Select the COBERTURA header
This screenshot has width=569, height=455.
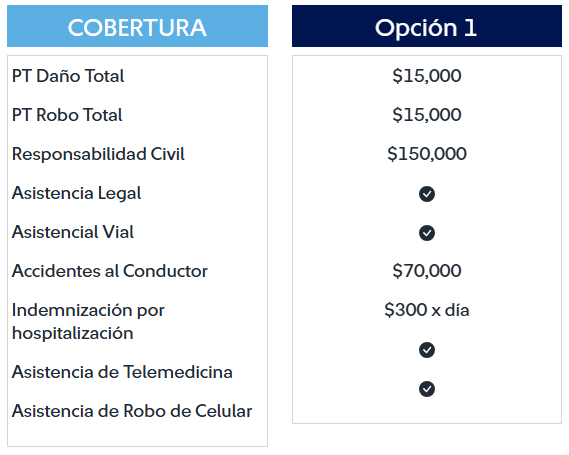138,26
